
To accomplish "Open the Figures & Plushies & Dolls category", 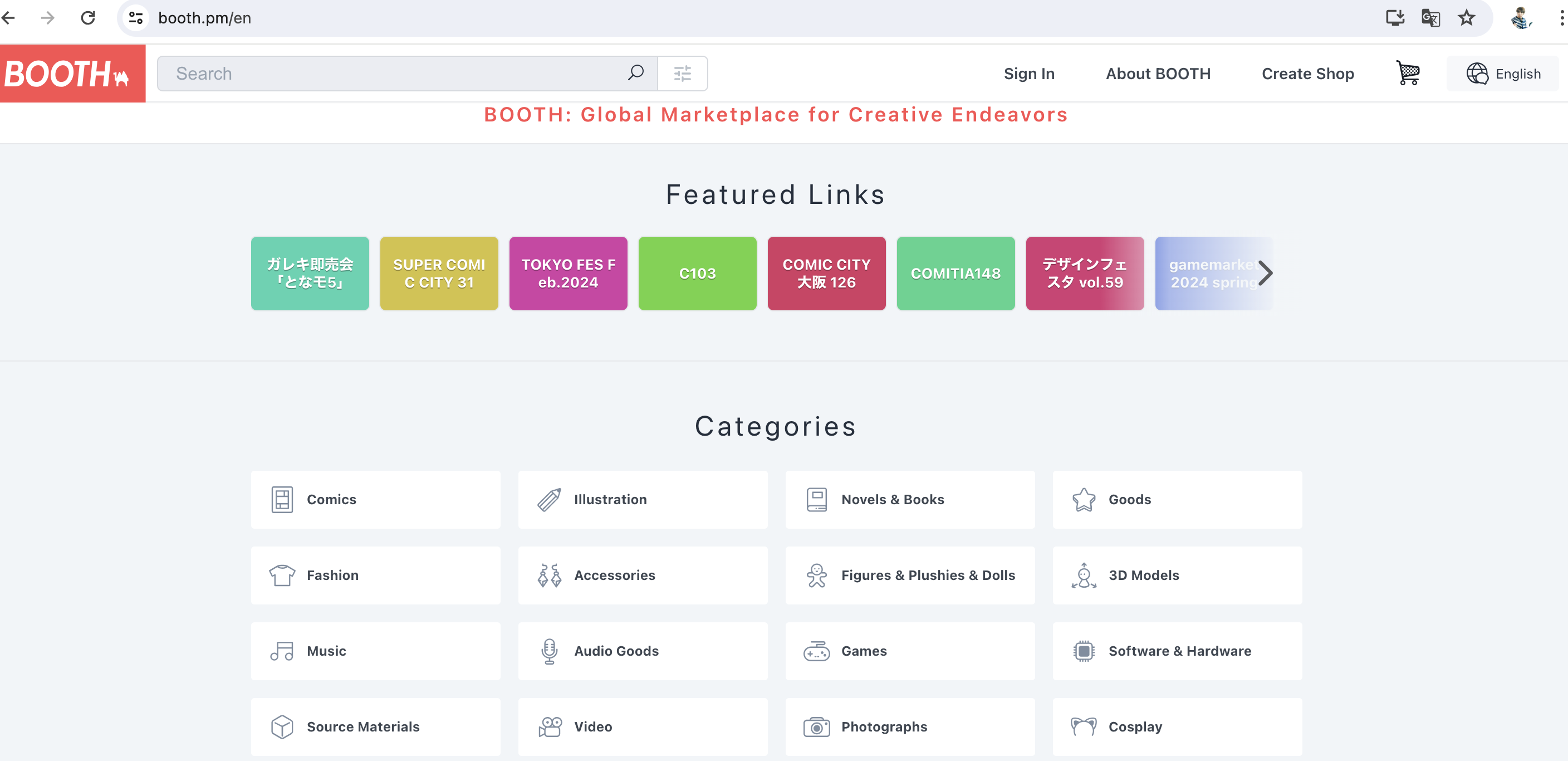I will coord(910,575).
